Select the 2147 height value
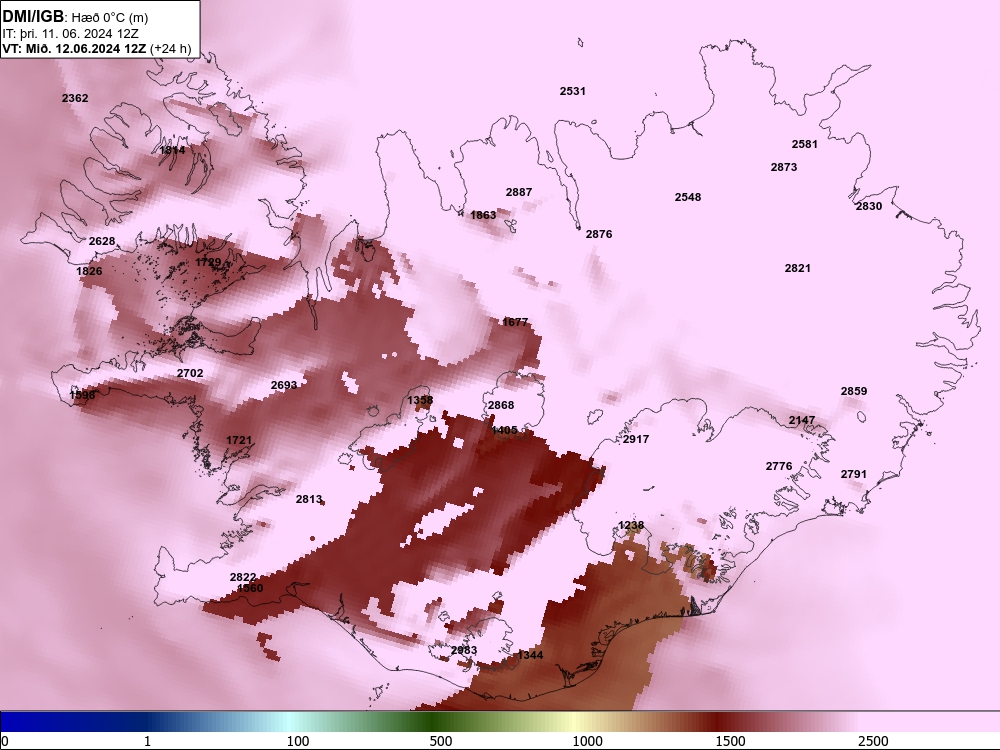1000x750 pixels. tap(802, 420)
